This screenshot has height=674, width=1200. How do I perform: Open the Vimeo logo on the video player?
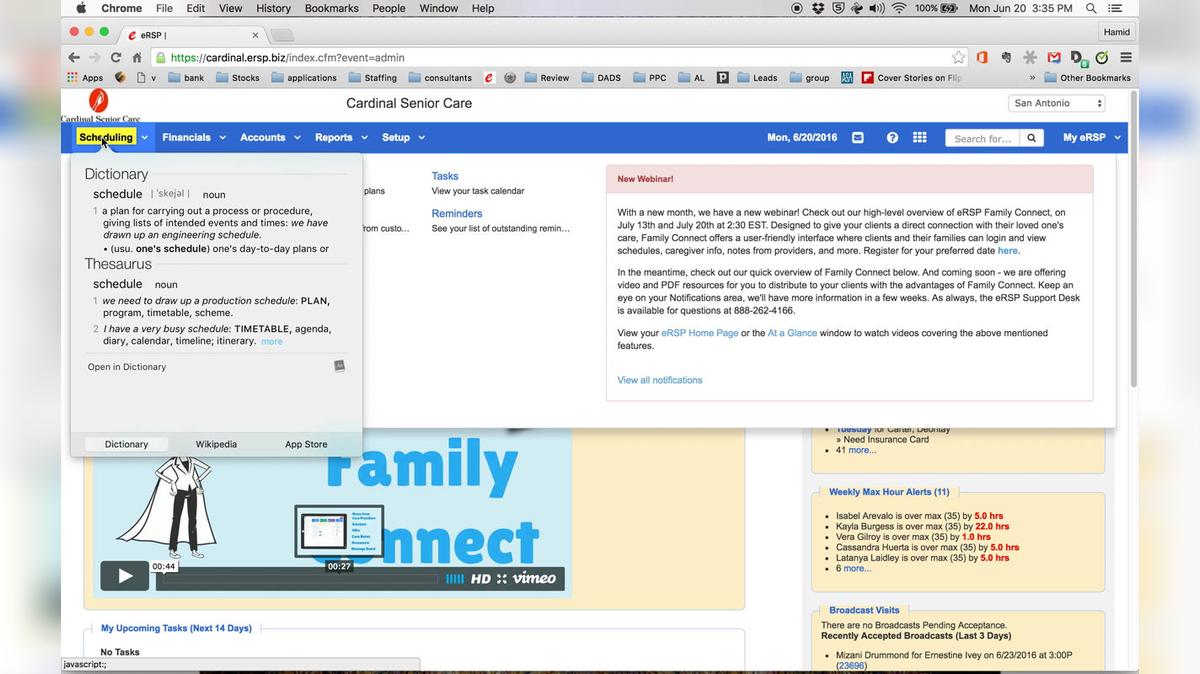[533, 578]
